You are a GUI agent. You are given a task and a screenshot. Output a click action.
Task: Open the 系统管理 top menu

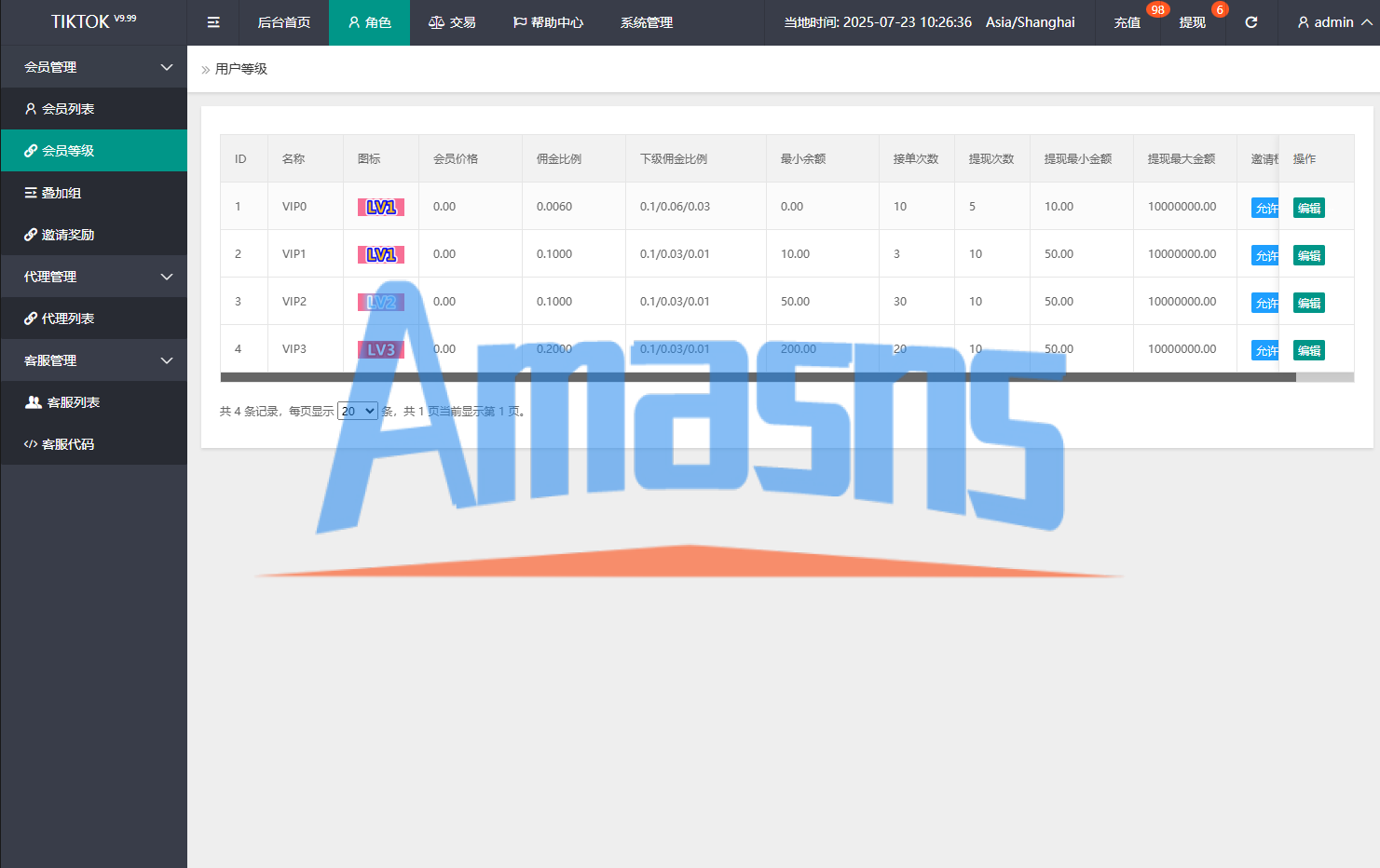[646, 22]
